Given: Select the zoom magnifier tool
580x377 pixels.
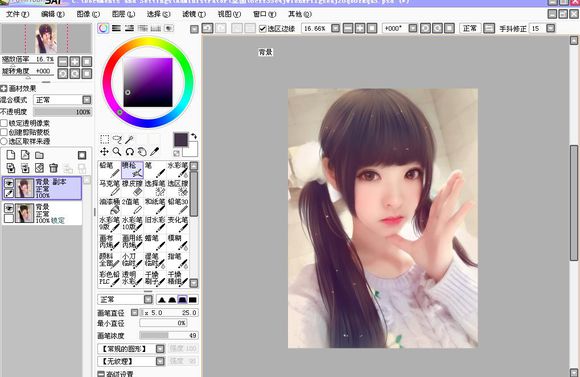Looking at the screenshot, I should tap(117, 151).
